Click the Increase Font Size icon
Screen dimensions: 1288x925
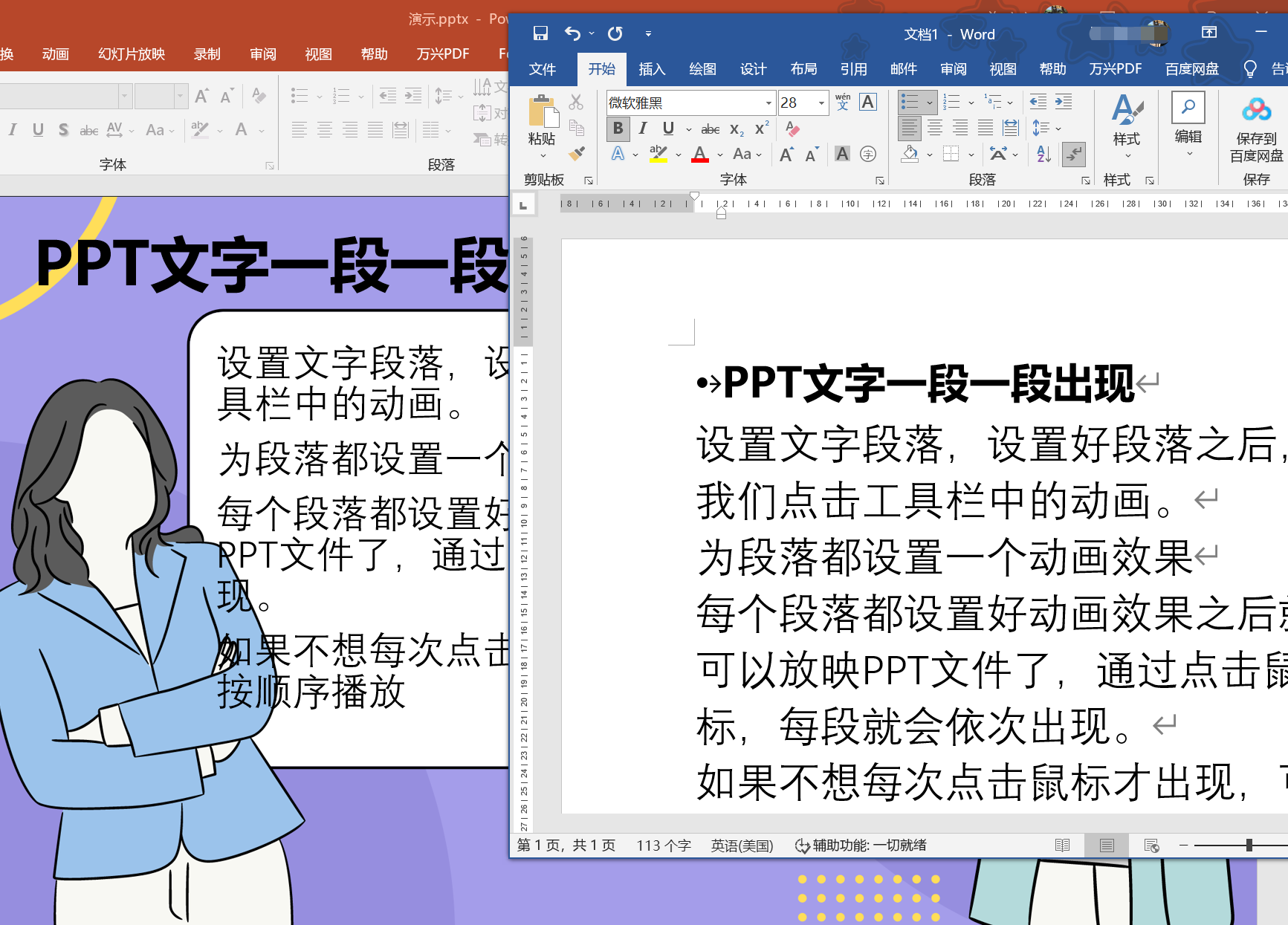pos(786,154)
